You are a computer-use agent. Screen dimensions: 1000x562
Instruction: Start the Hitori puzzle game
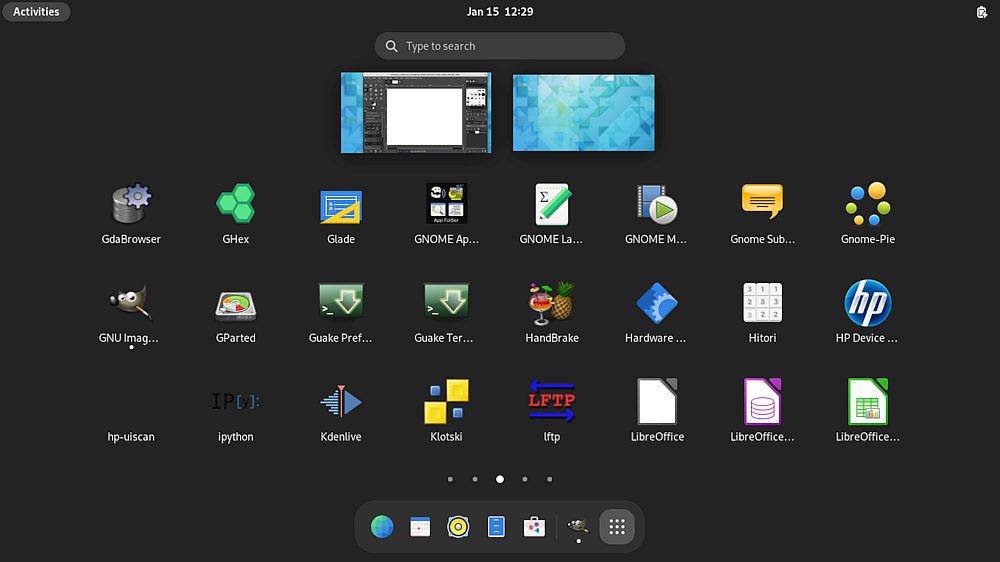tap(762, 313)
